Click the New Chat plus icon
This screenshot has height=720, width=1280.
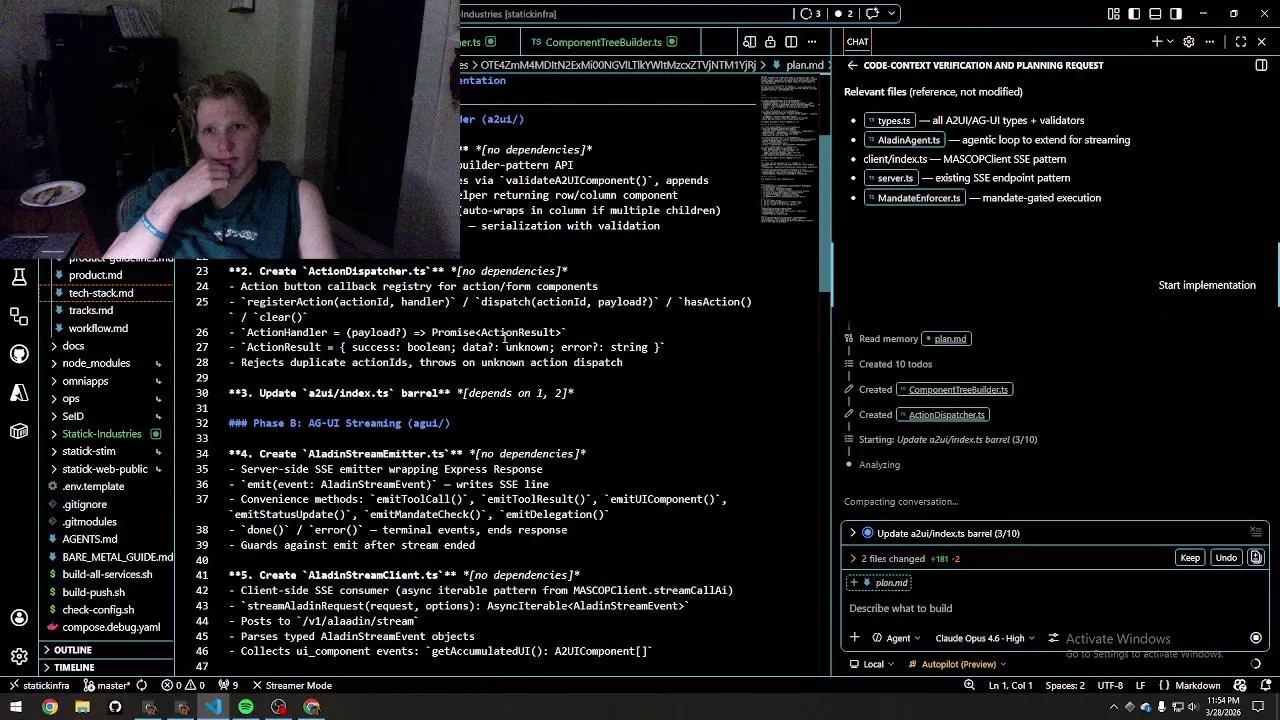point(1157,42)
